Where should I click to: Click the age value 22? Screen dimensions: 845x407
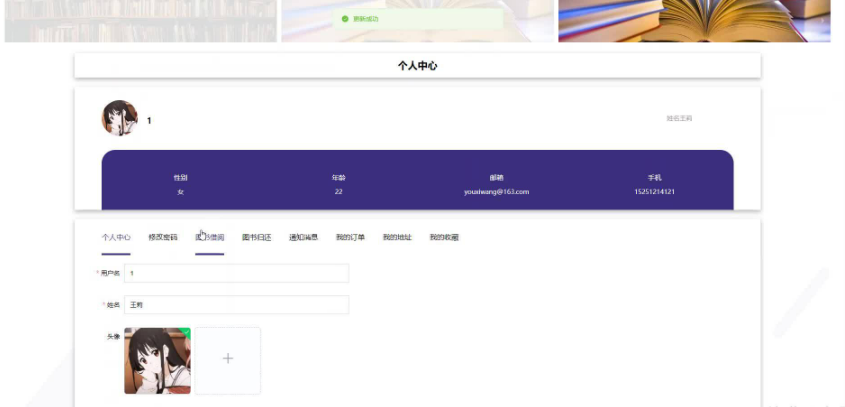tap(338, 192)
